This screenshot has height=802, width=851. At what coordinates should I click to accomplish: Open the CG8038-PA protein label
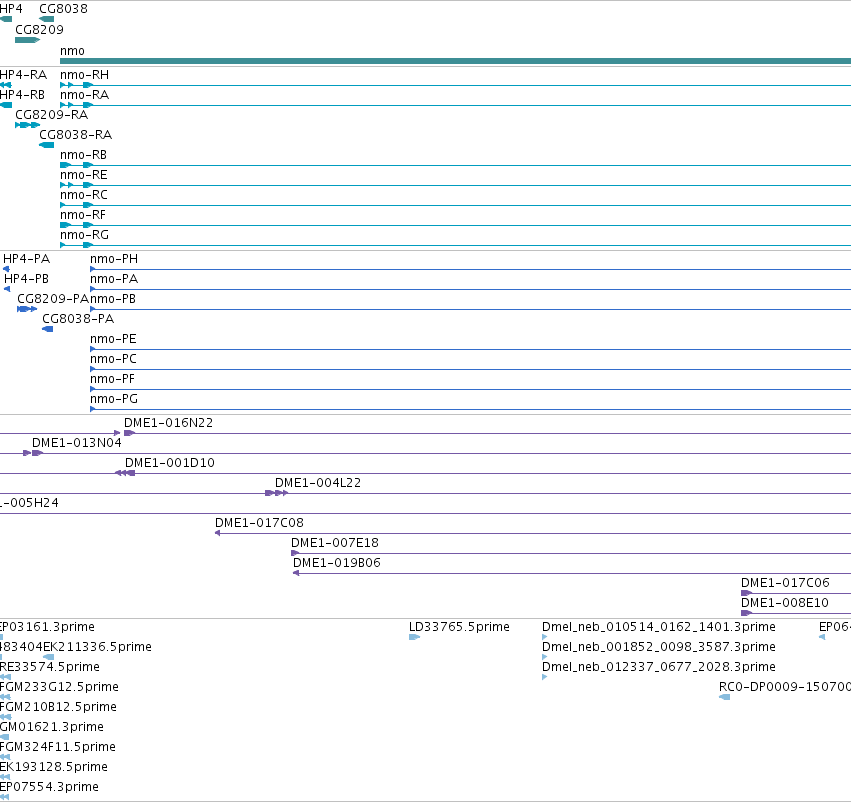pos(78,319)
